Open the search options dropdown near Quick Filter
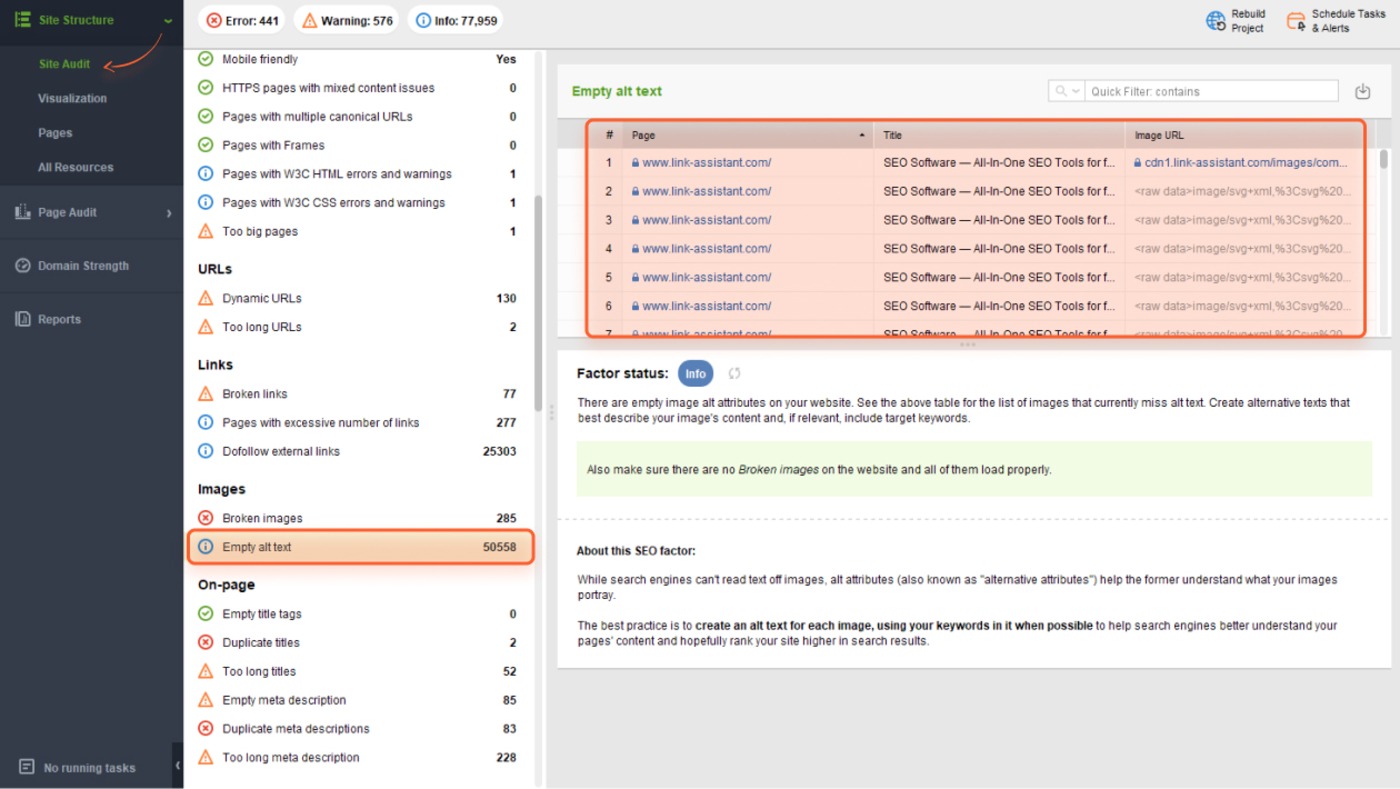1400x789 pixels. [x=1066, y=90]
